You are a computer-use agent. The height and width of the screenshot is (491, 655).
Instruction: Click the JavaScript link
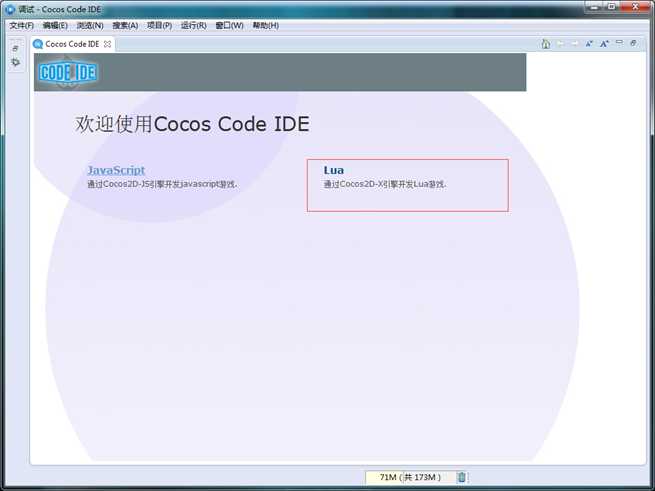(116, 170)
